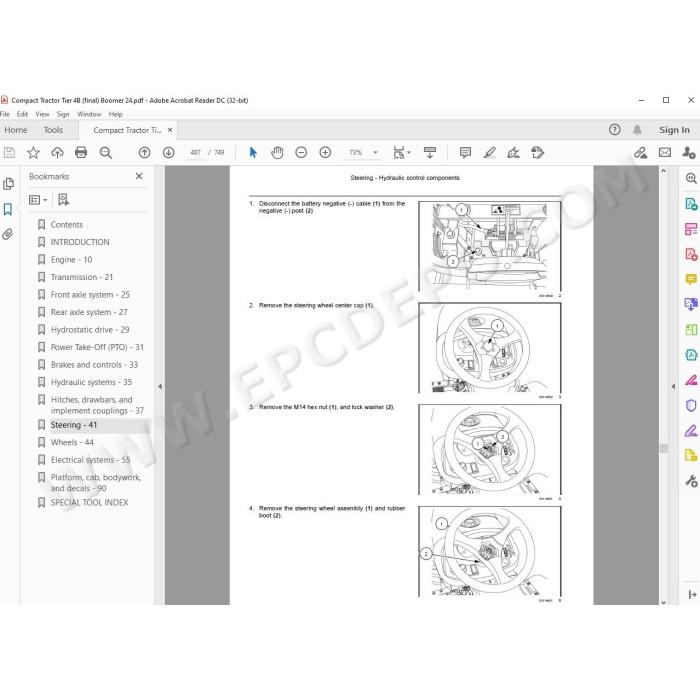Screen dimensions: 700x700
Task: Find the current bookmark icon
Action: [x=63, y=200]
